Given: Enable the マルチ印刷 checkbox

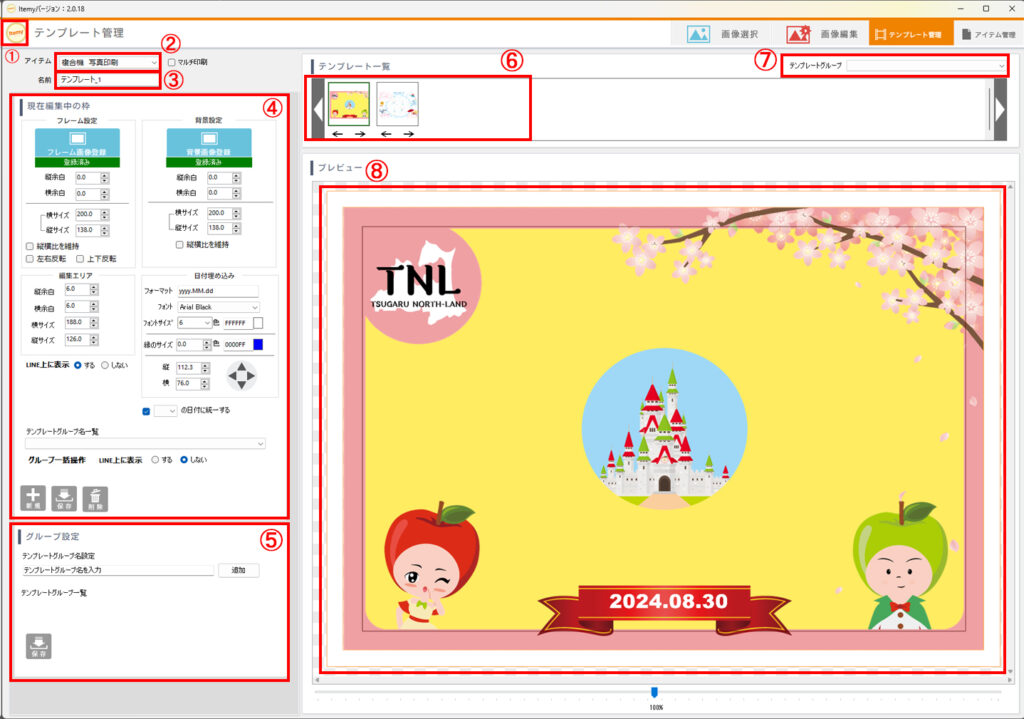Looking at the screenshot, I should click(172, 62).
